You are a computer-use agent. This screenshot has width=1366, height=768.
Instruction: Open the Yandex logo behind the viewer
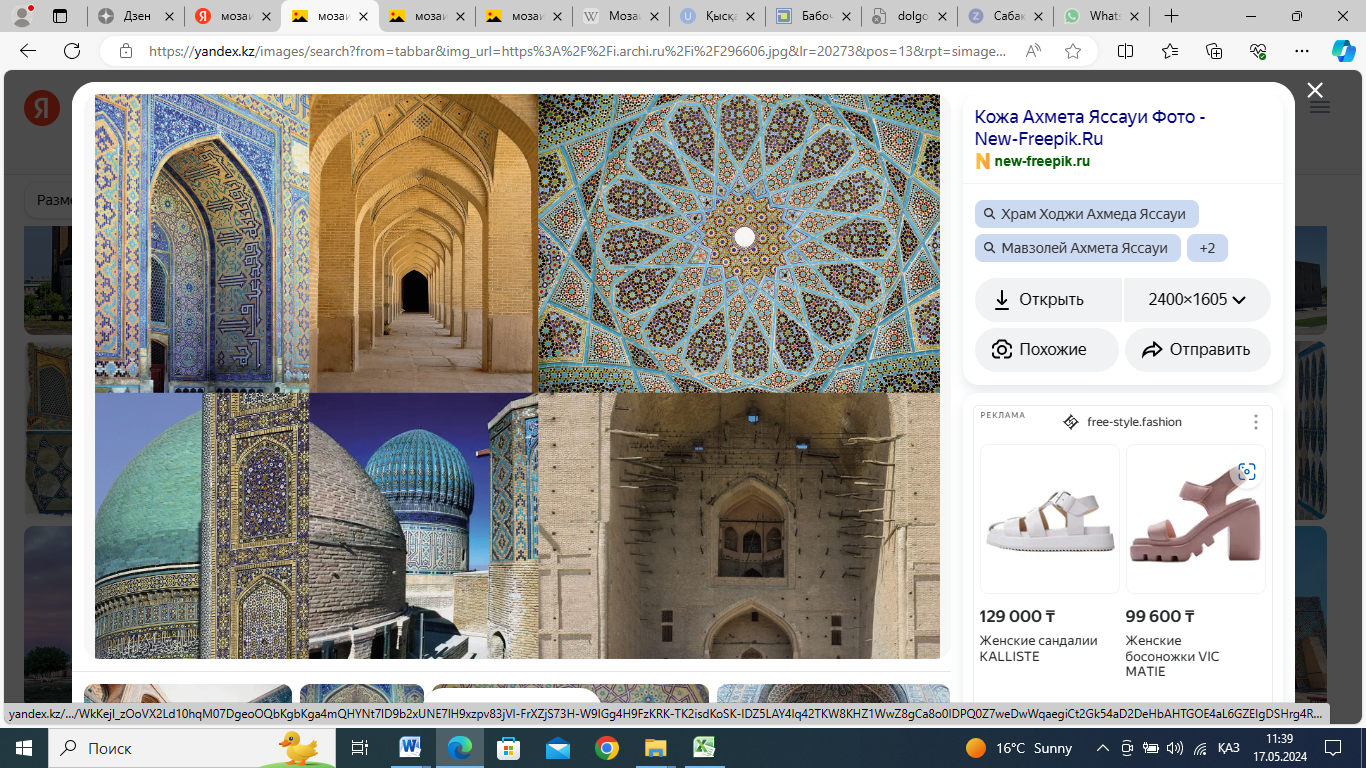click(42, 108)
